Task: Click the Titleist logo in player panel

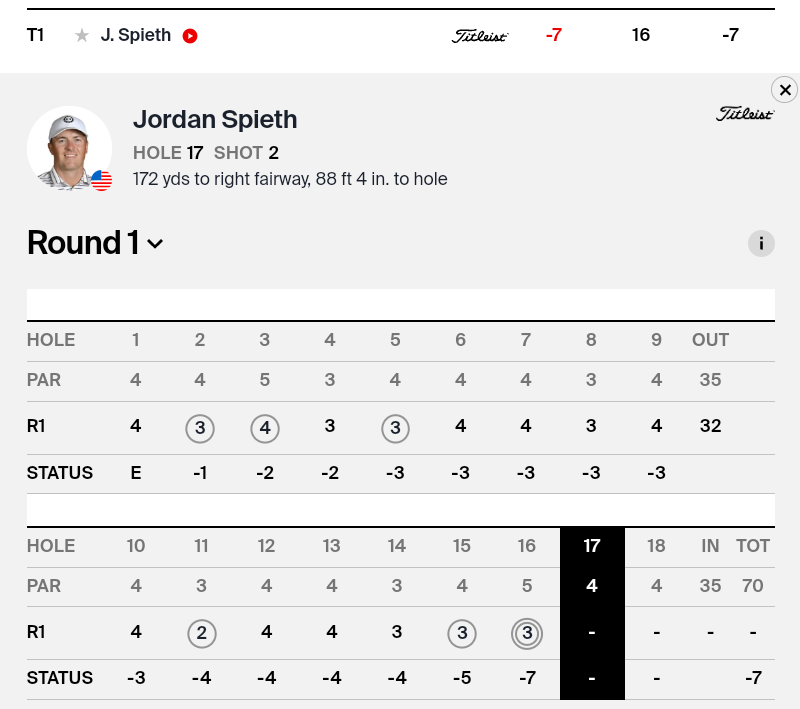Action: 745,114
